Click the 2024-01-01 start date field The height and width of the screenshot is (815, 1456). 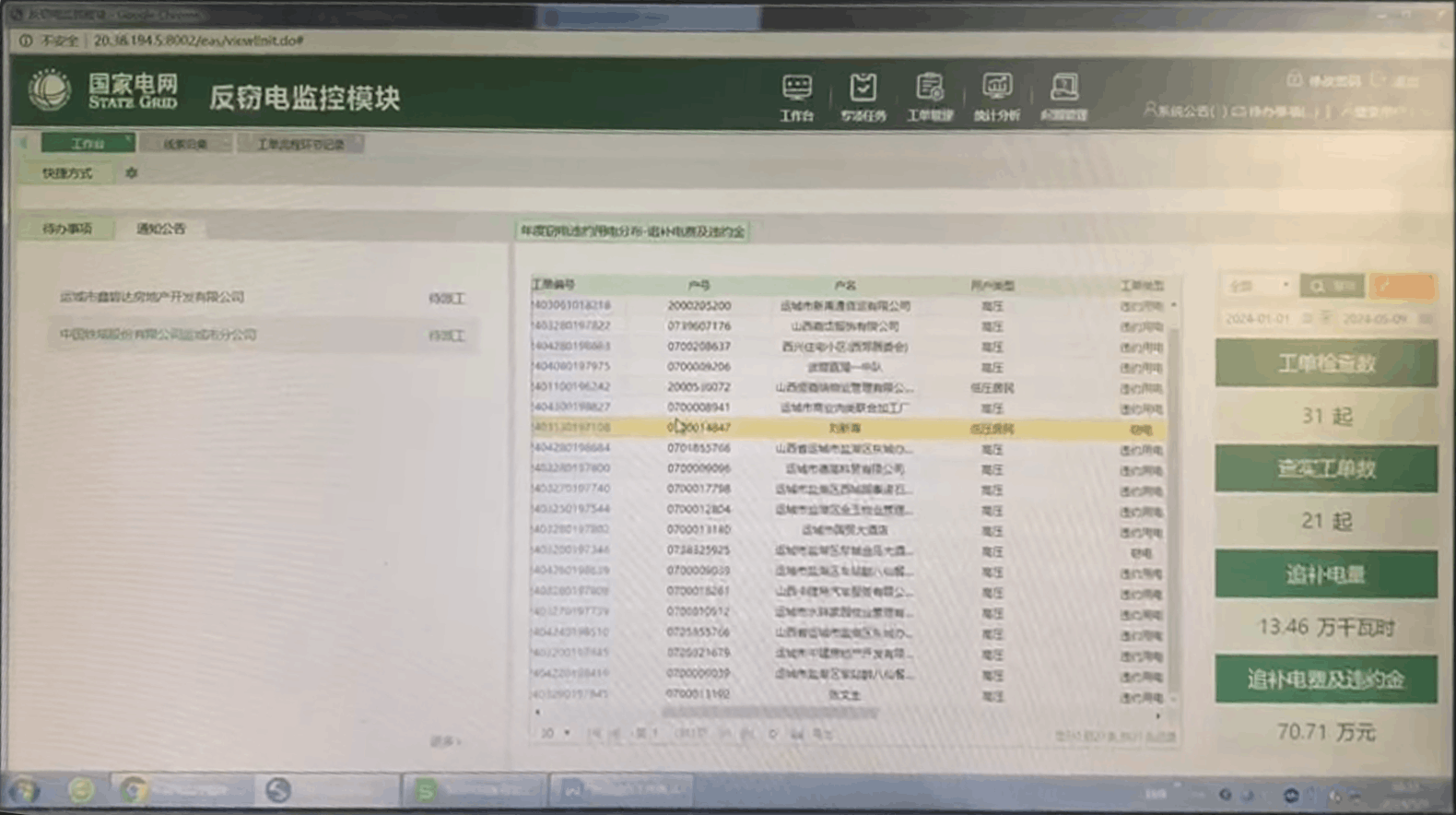pyautogui.click(x=1258, y=318)
